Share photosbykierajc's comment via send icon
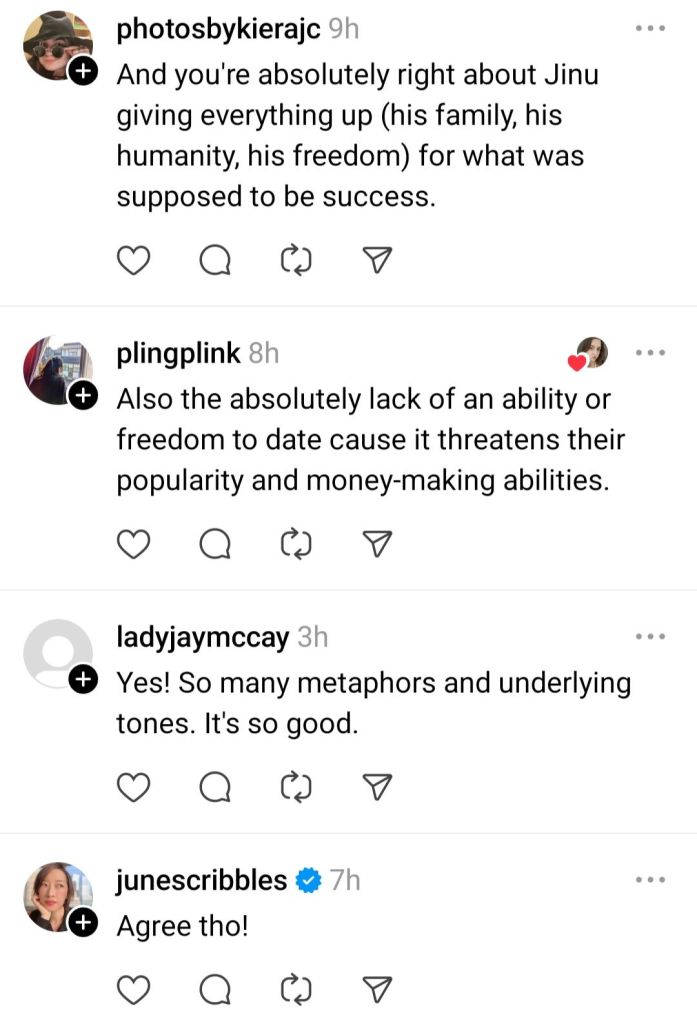Viewport: 697px width, 1024px height. coord(375,261)
